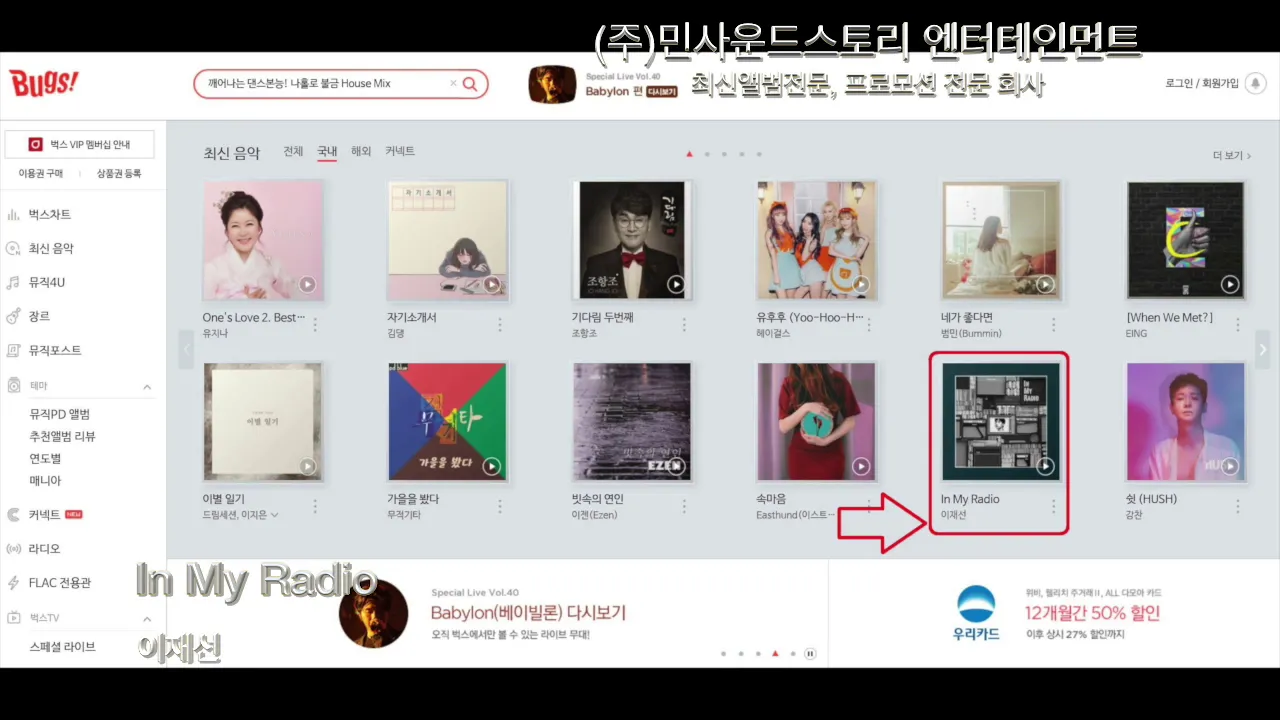Image resolution: width=1280 pixels, height=720 pixels.
Task: Go to next album page arrow
Action: 1262,350
